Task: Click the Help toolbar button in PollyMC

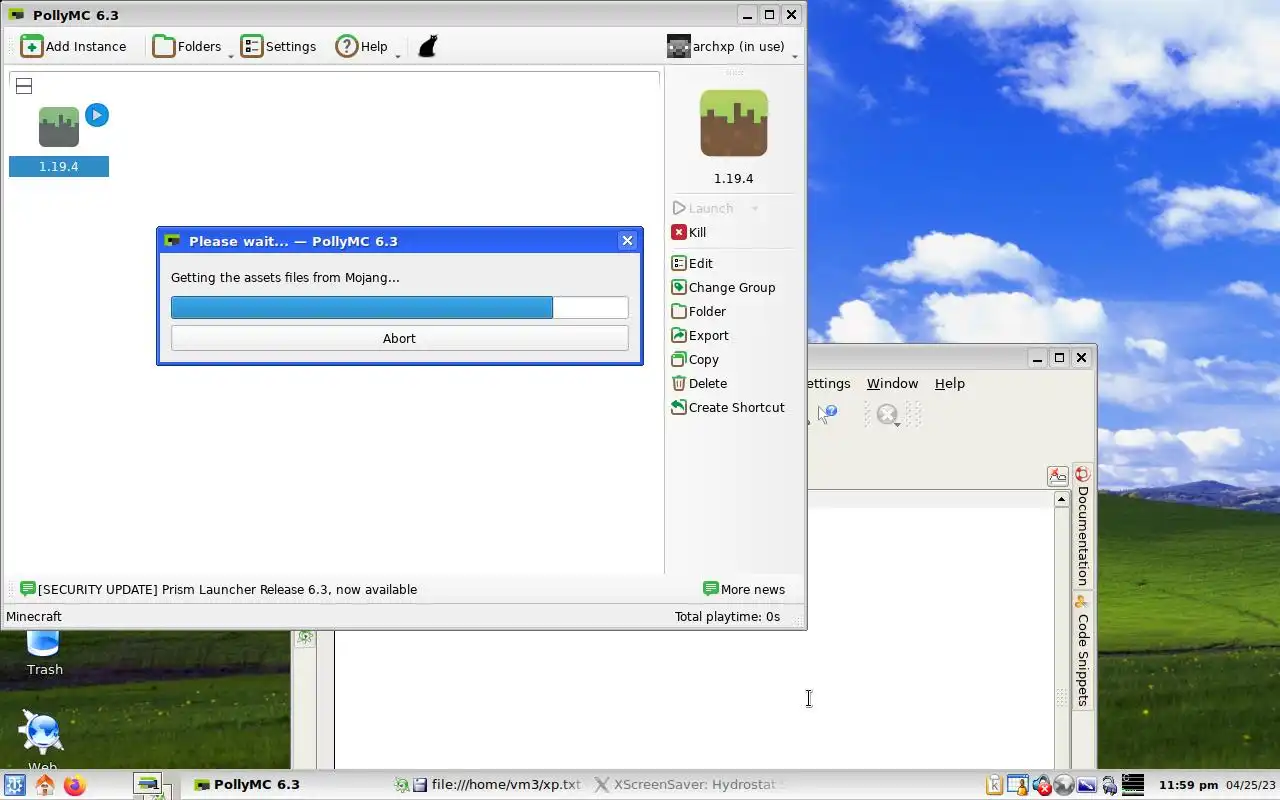Action: coord(362,46)
